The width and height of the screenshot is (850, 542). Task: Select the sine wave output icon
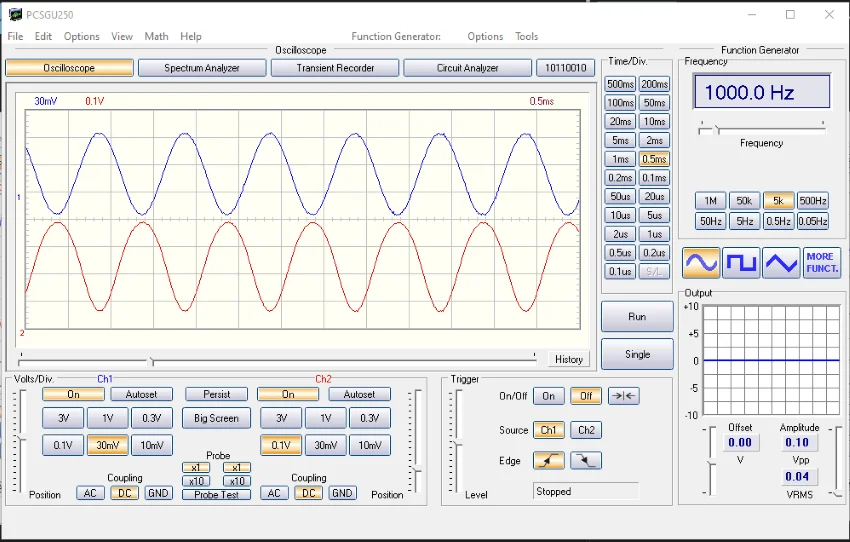pos(701,263)
